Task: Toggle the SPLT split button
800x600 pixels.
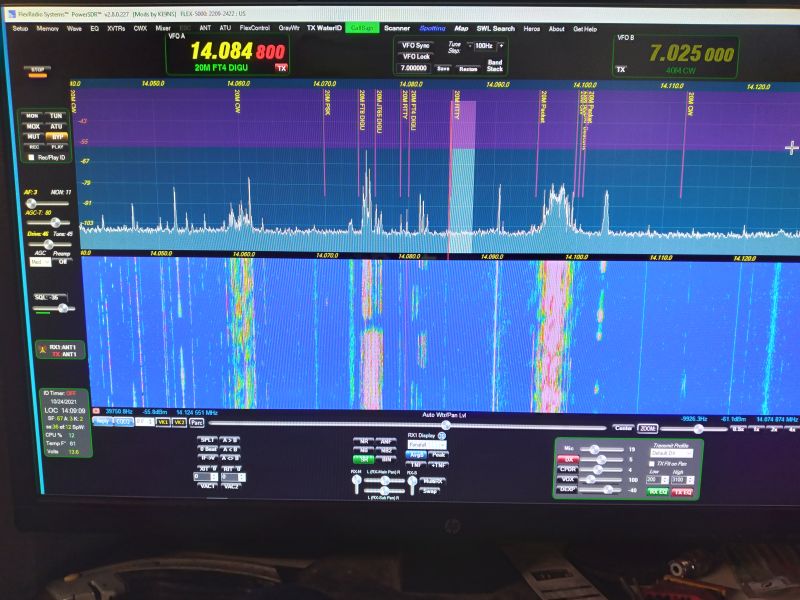Action: coord(208,440)
